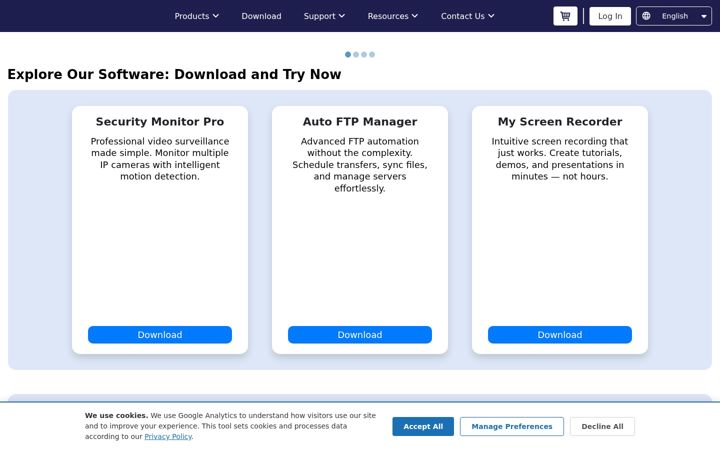The width and height of the screenshot is (720, 450).
Task: Download Security Monitor Pro
Action: point(160,335)
